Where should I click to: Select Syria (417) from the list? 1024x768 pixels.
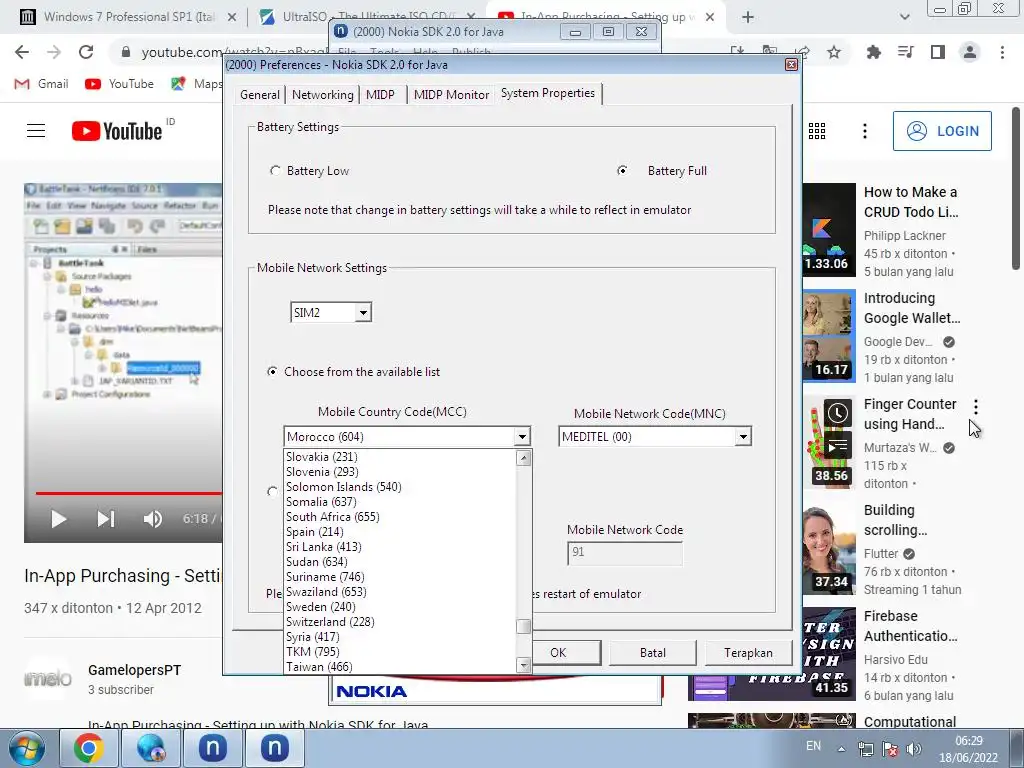click(400, 637)
